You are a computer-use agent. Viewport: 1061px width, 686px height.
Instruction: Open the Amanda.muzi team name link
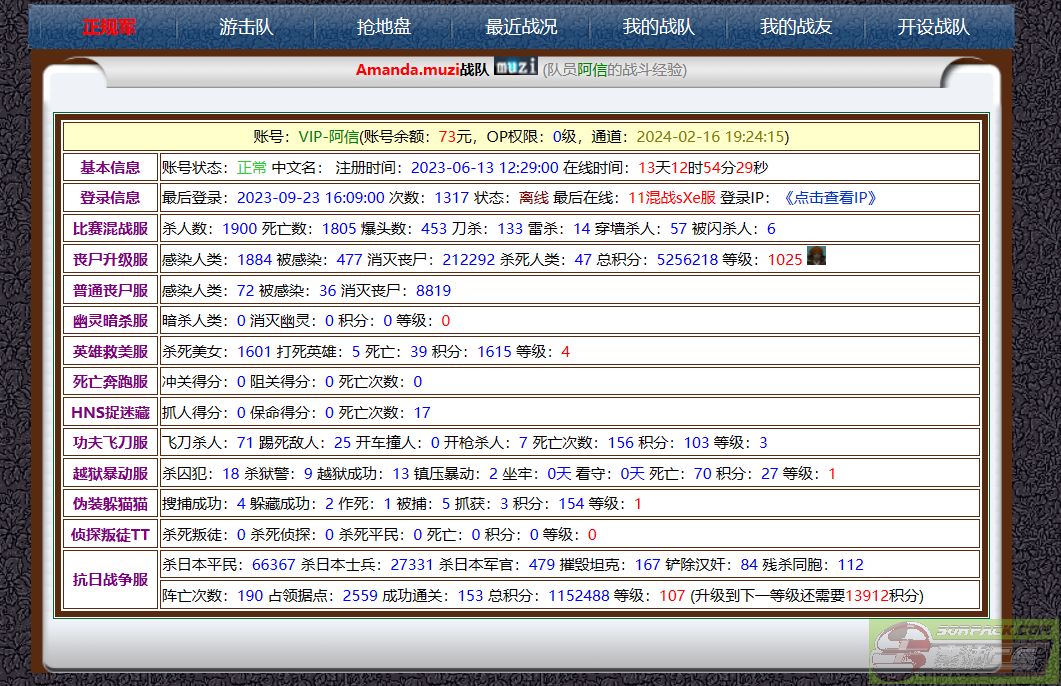[x=407, y=70]
